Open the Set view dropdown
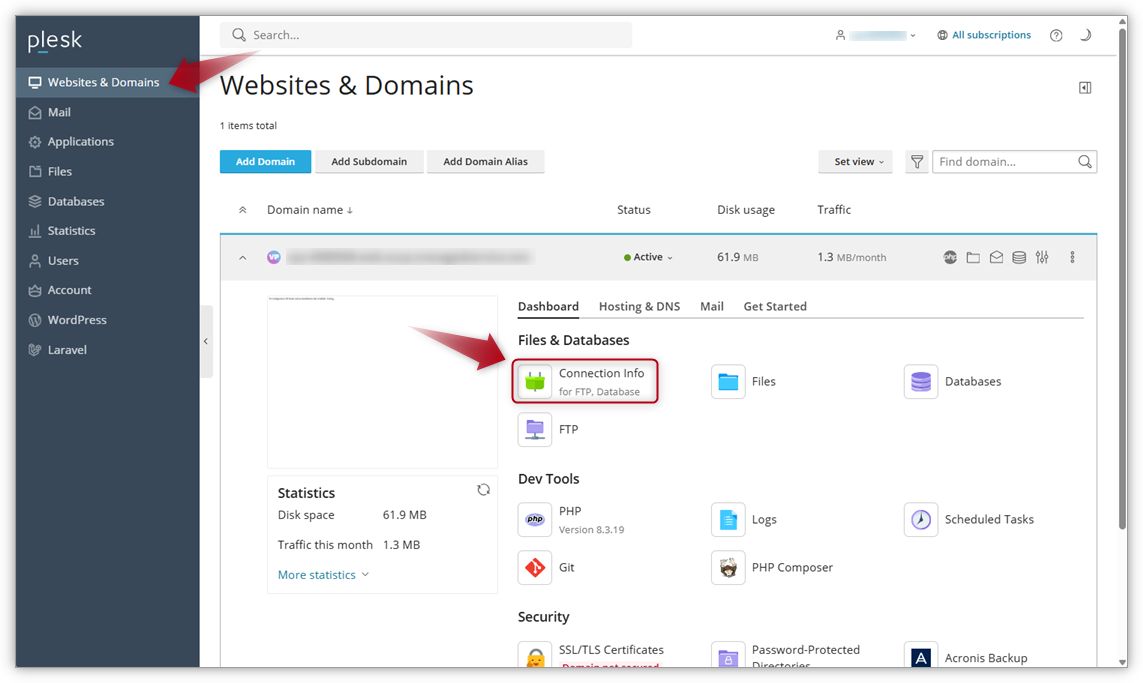The height and width of the screenshot is (683, 1143). pyautogui.click(x=855, y=161)
